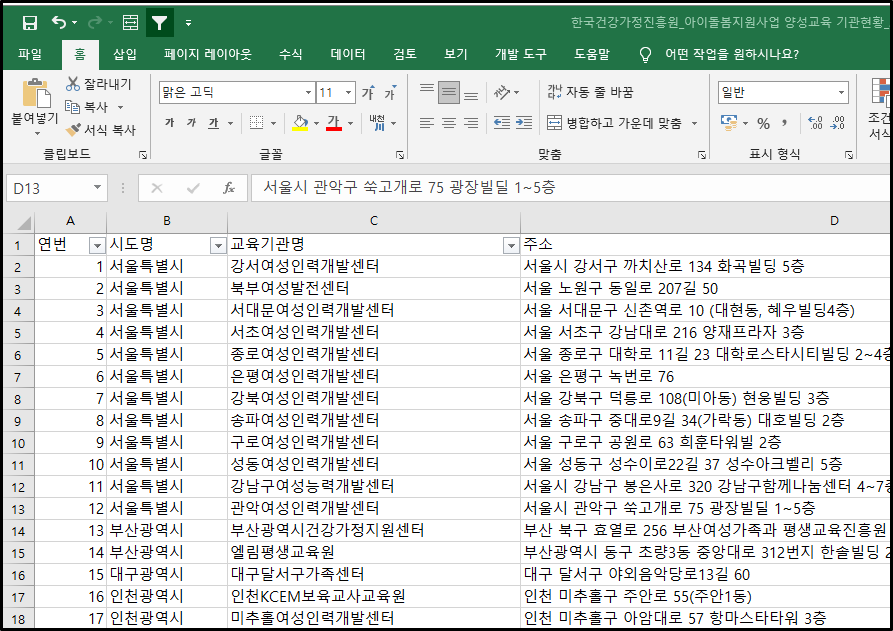Toggle middle align icon

pos(449,93)
